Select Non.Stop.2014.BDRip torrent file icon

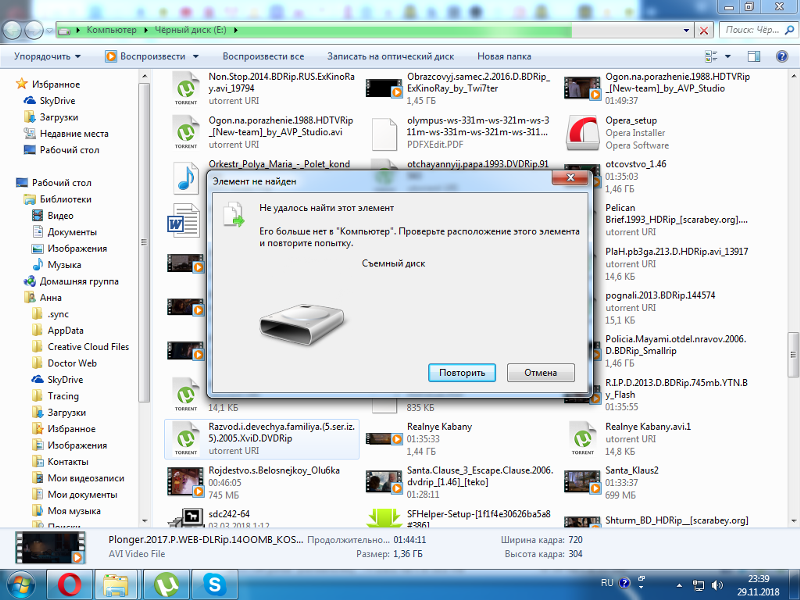pyautogui.click(x=186, y=88)
